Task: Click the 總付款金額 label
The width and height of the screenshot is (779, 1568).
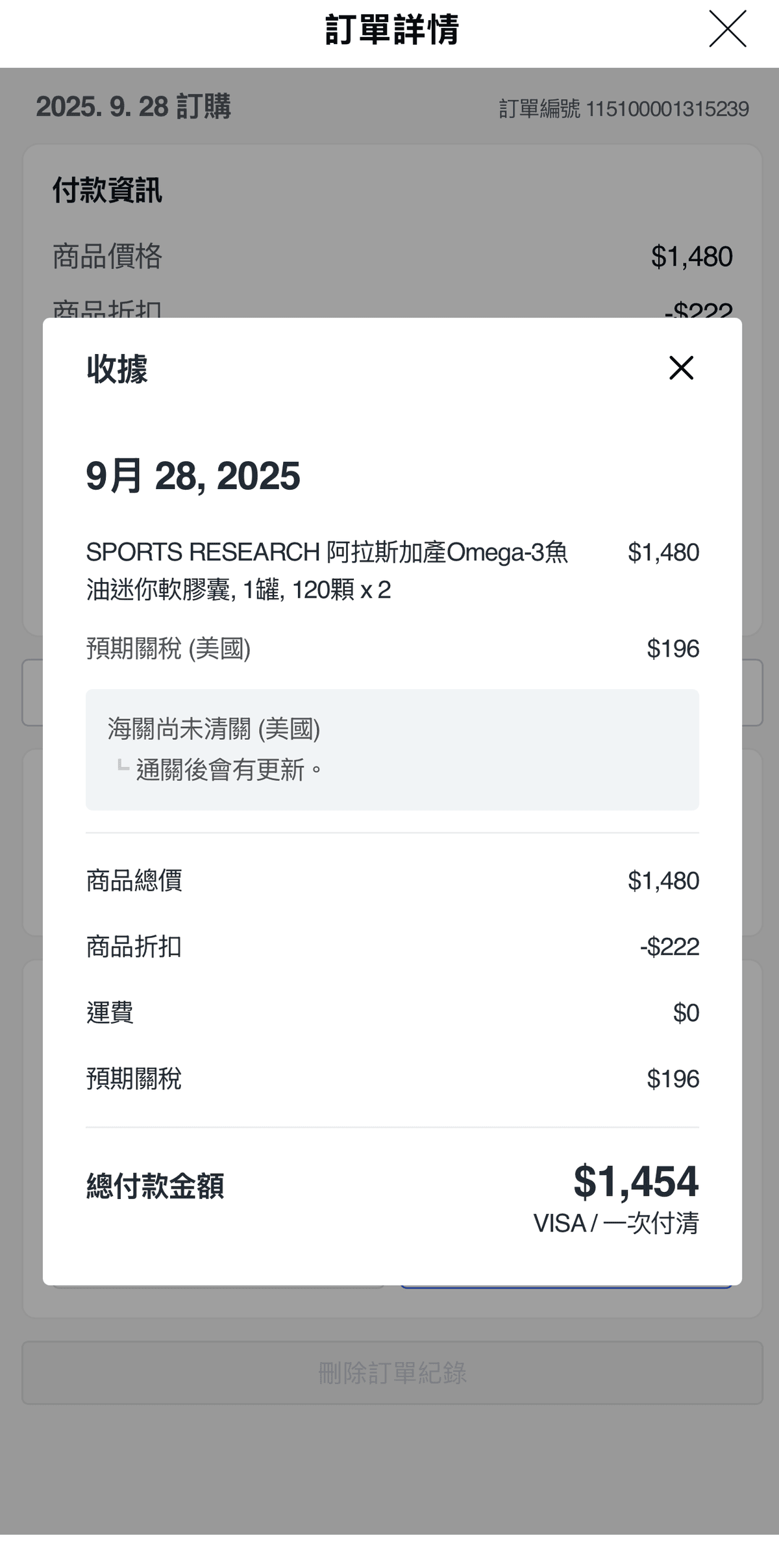Action: coord(155,1185)
